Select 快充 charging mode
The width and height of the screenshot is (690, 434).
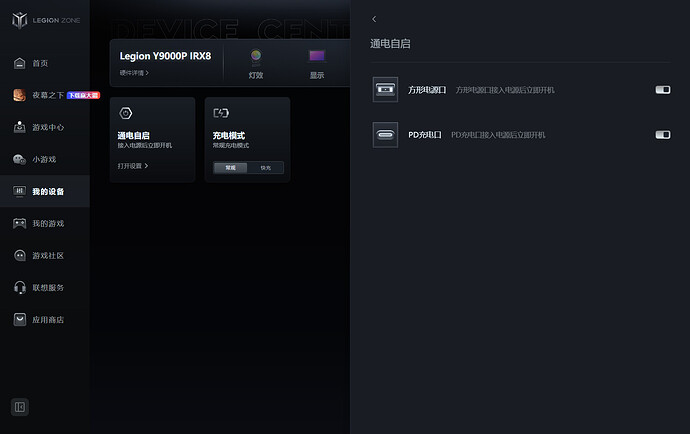pyautogui.click(x=265, y=168)
